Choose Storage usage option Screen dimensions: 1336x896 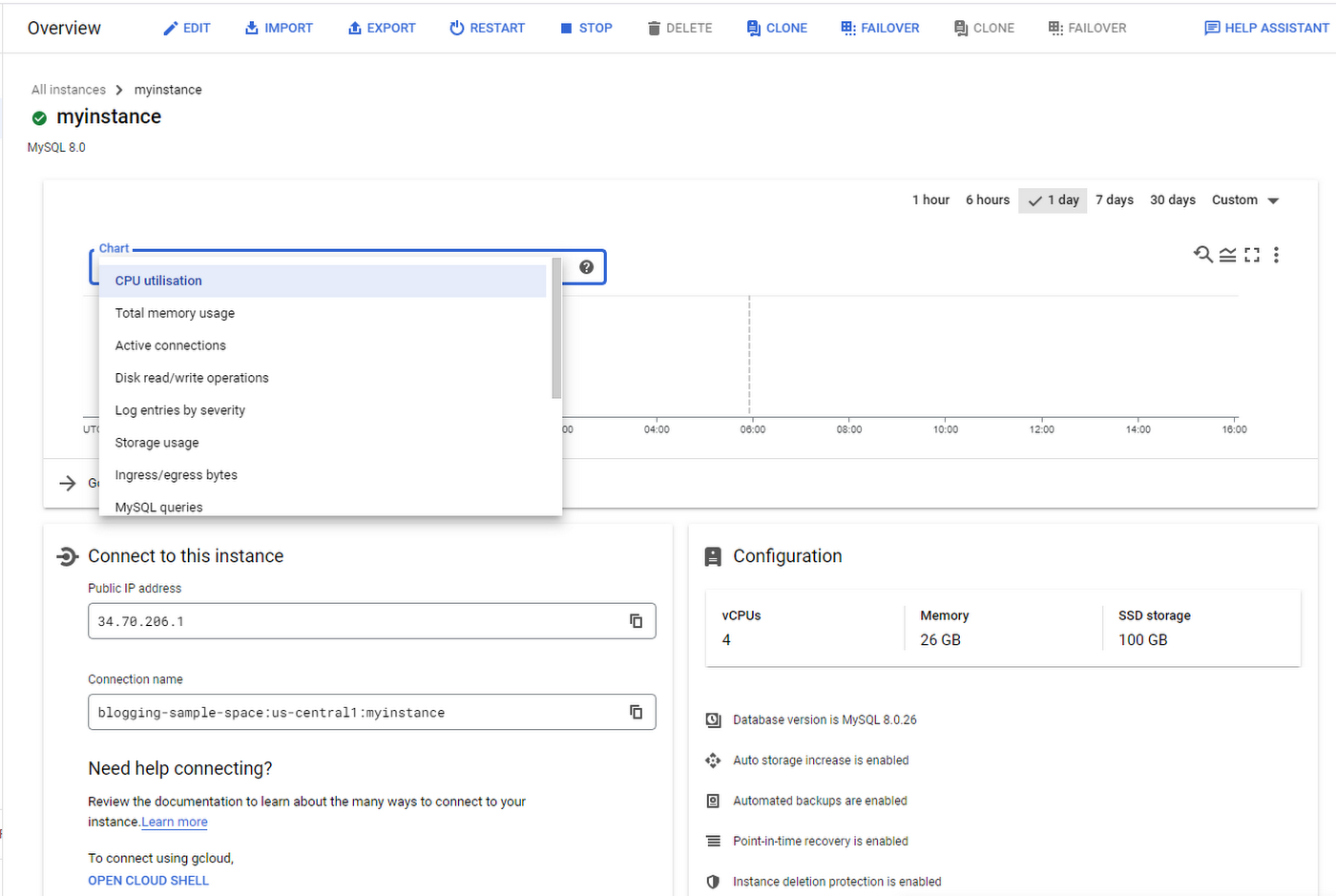coord(323,443)
